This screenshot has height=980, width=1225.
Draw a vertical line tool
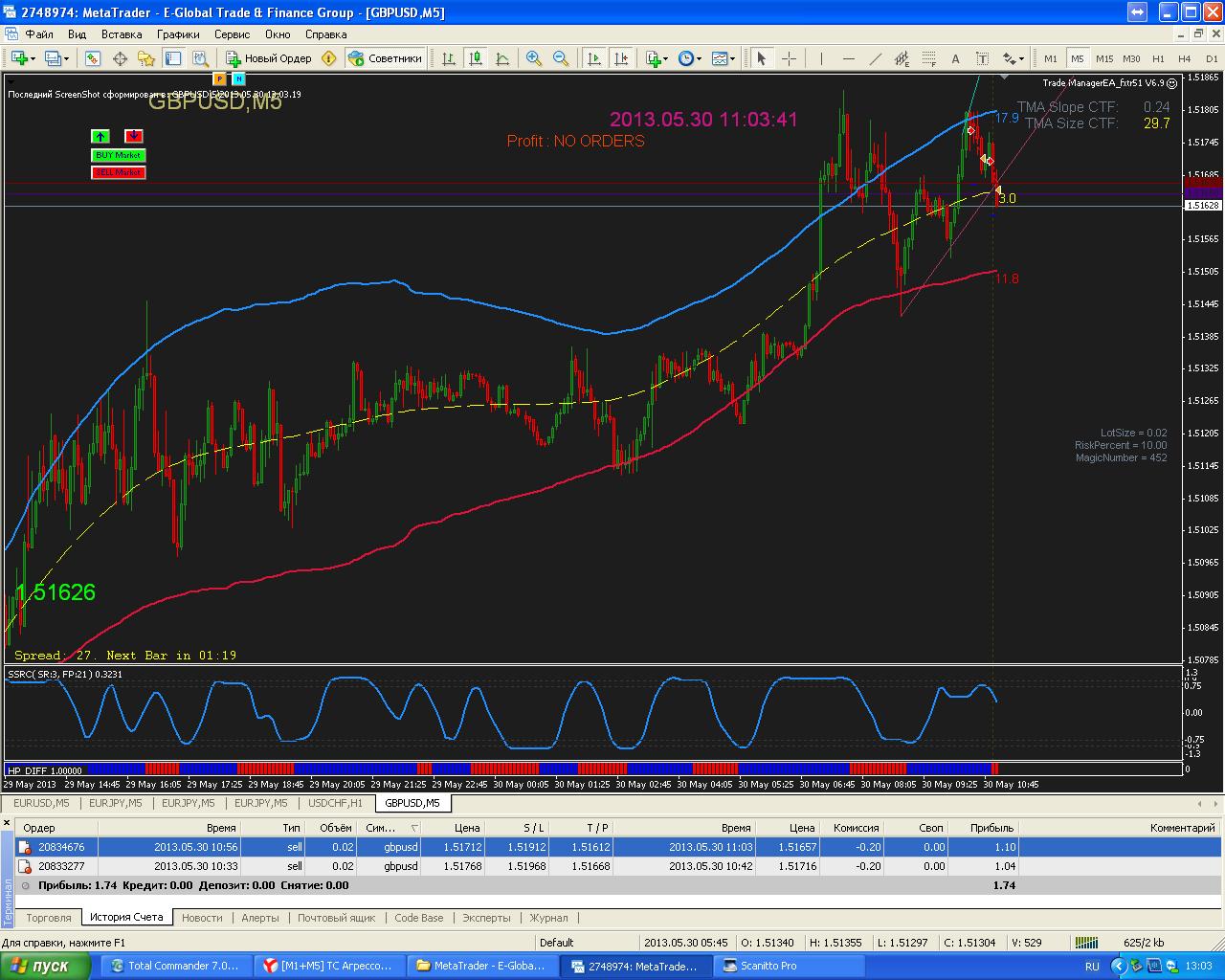click(x=821, y=58)
